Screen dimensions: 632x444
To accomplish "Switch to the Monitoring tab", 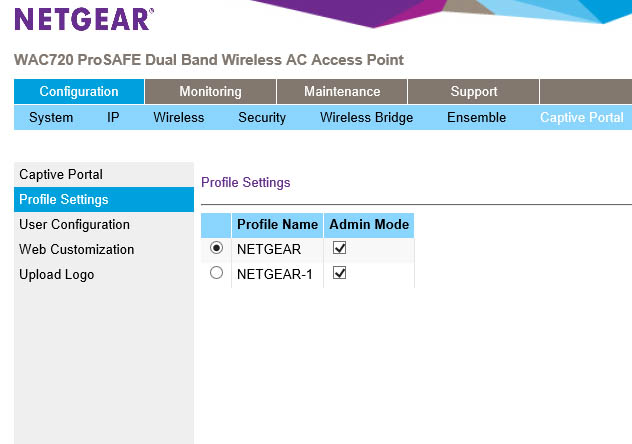I will click(x=210, y=91).
